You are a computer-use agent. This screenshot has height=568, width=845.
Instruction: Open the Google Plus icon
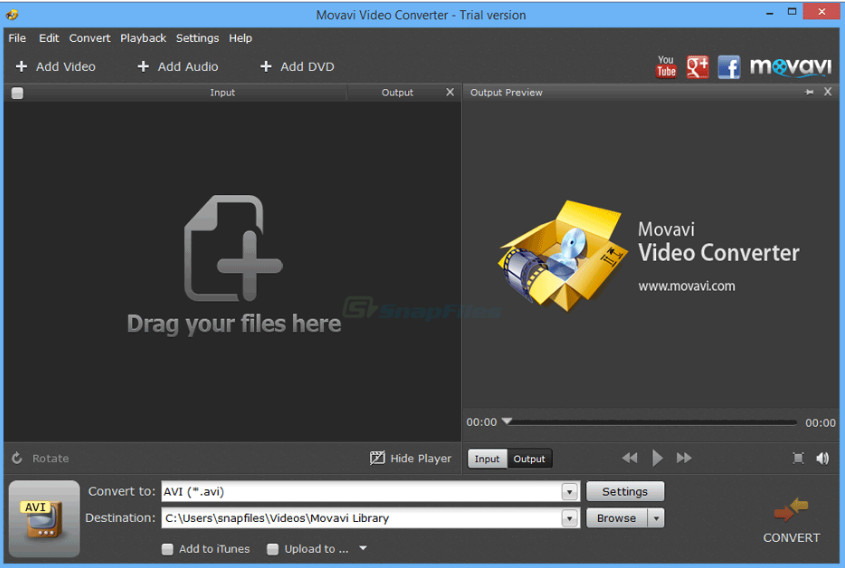(x=697, y=67)
